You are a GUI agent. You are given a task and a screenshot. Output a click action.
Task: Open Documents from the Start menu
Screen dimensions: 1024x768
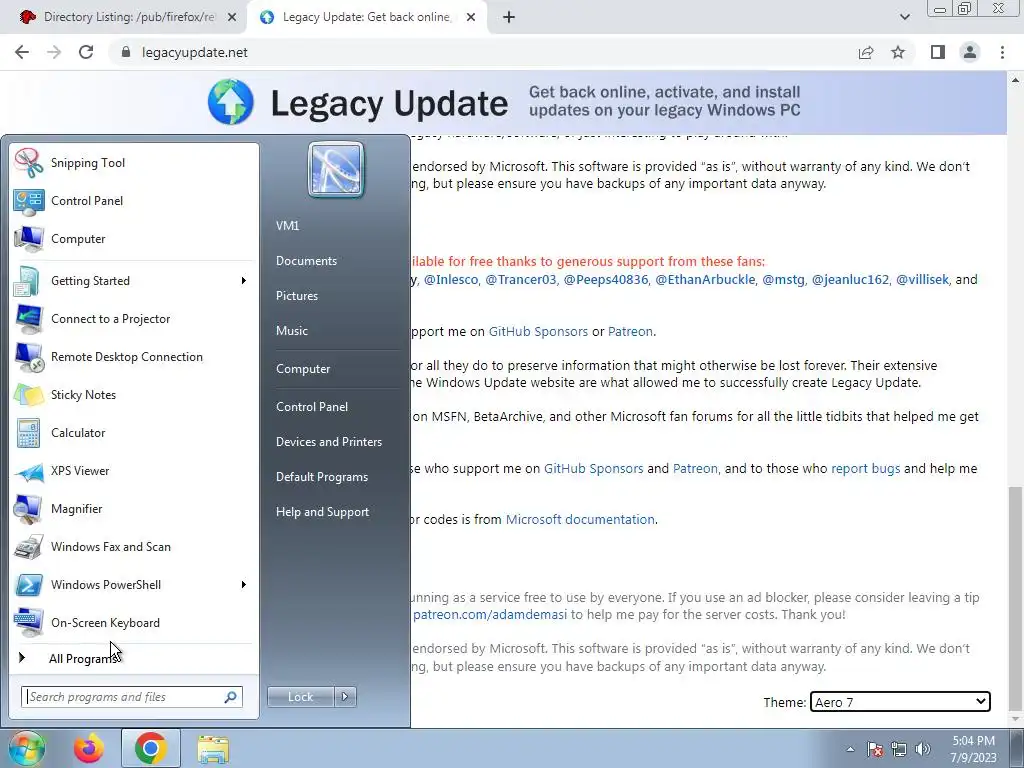(x=306, y=261)
